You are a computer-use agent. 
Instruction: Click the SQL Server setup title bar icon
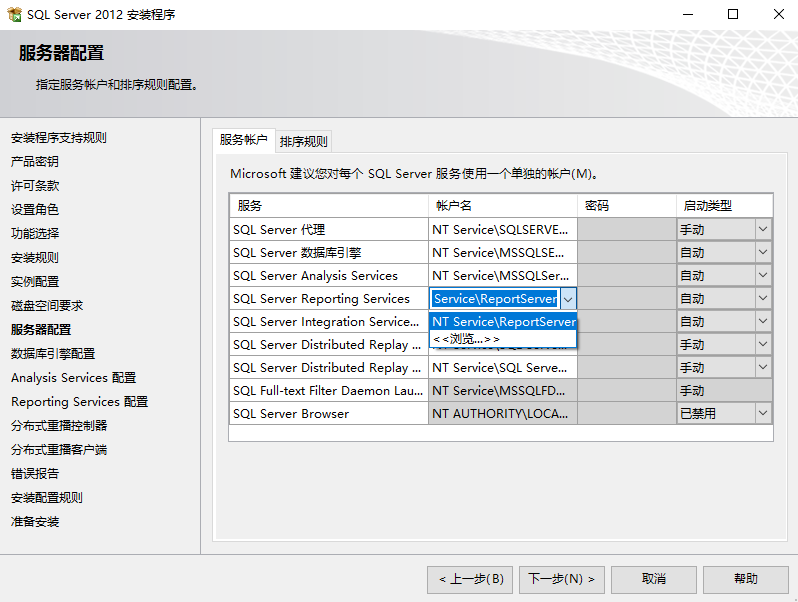point(14,14)
